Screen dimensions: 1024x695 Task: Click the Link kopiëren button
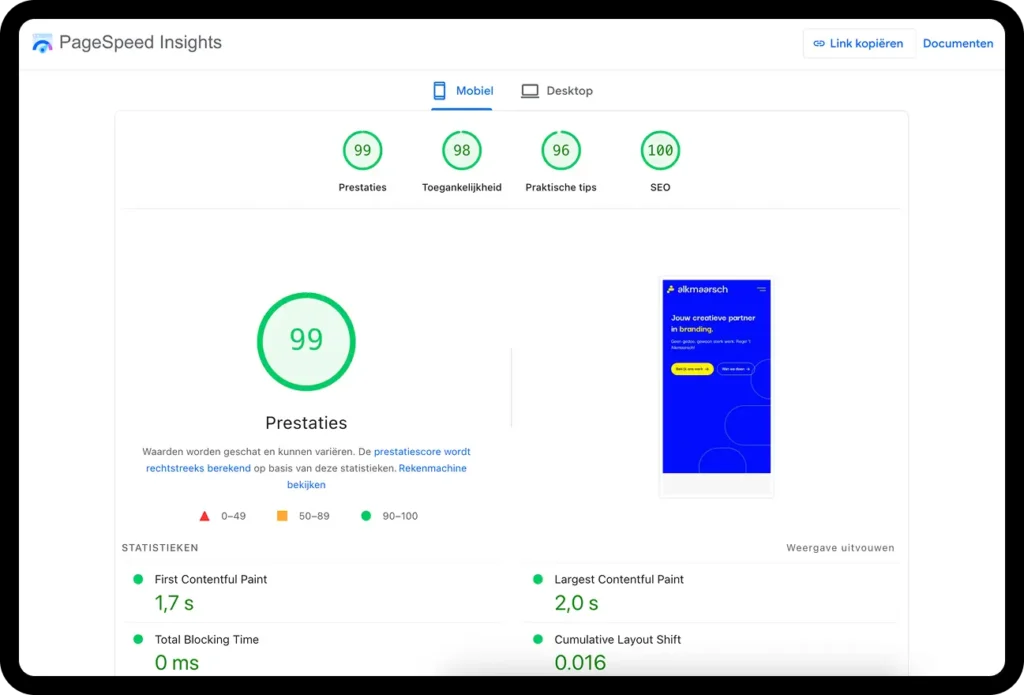coord(858,43)
